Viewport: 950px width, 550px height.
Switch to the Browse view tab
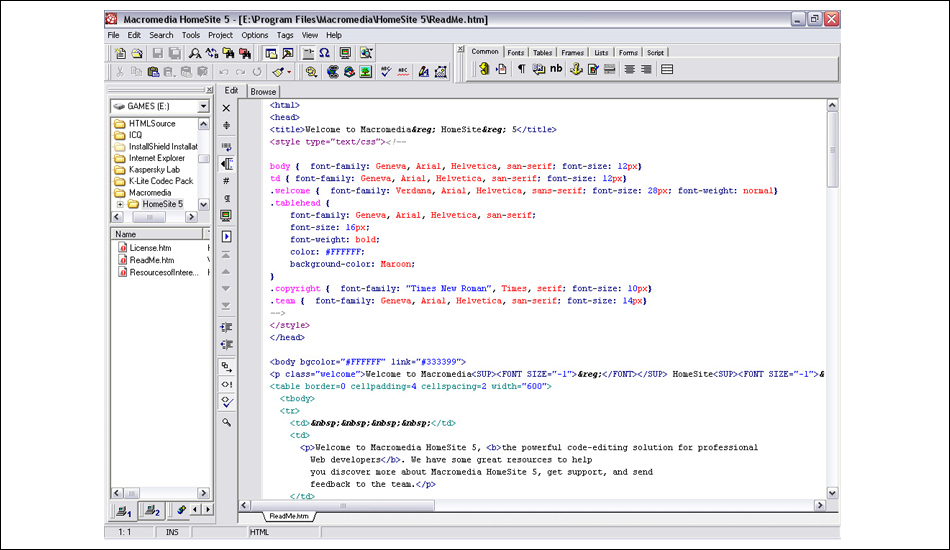point(263,92)
